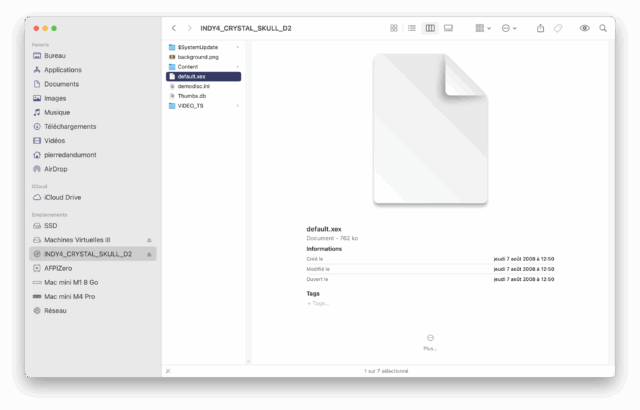Click the window title INDY4_CRYSTAL_SKULL_D2
The width and height of the screenshot is (640, 410).
pyautogui.click(x=246, y=28)
